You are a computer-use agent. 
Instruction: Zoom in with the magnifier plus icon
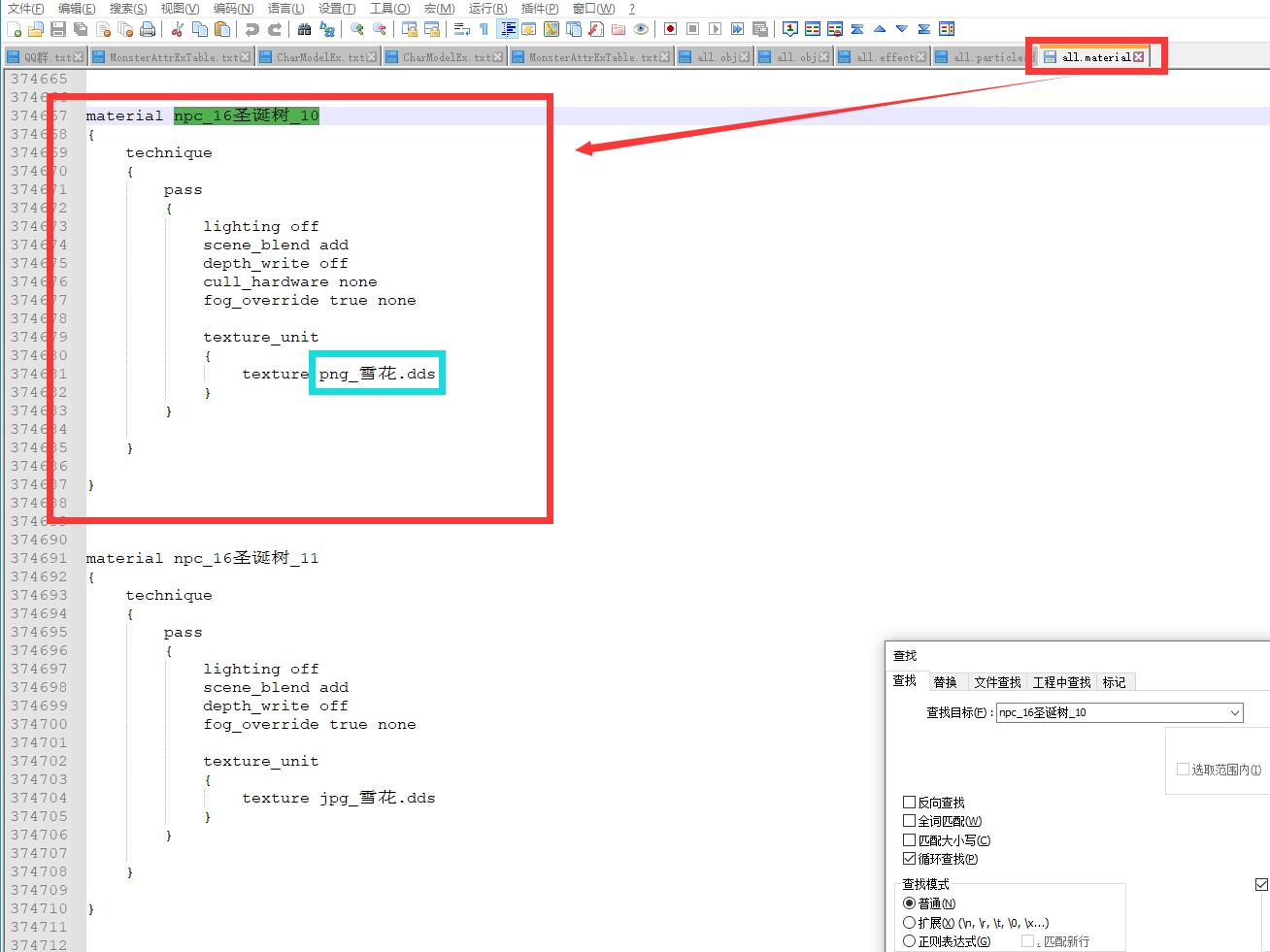click(357, 29)
